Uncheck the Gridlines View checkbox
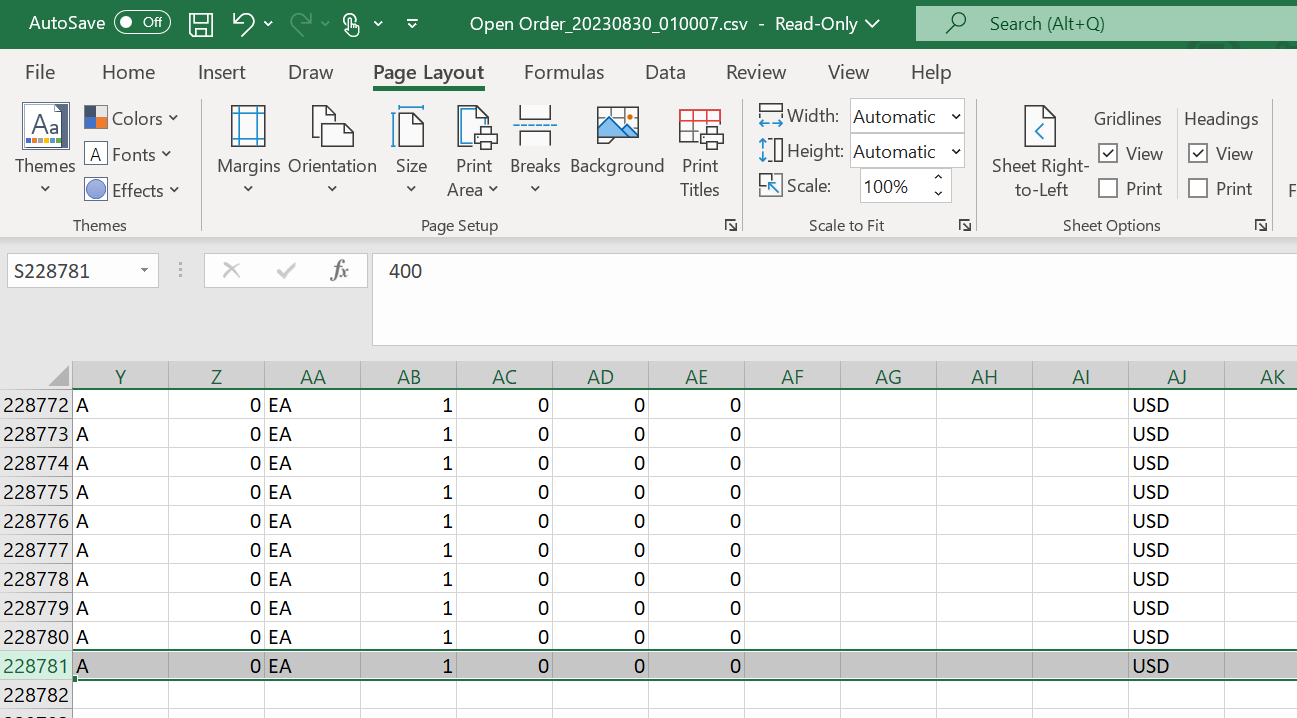Screen dimensions: 1297x718 tap(1108, 154)
